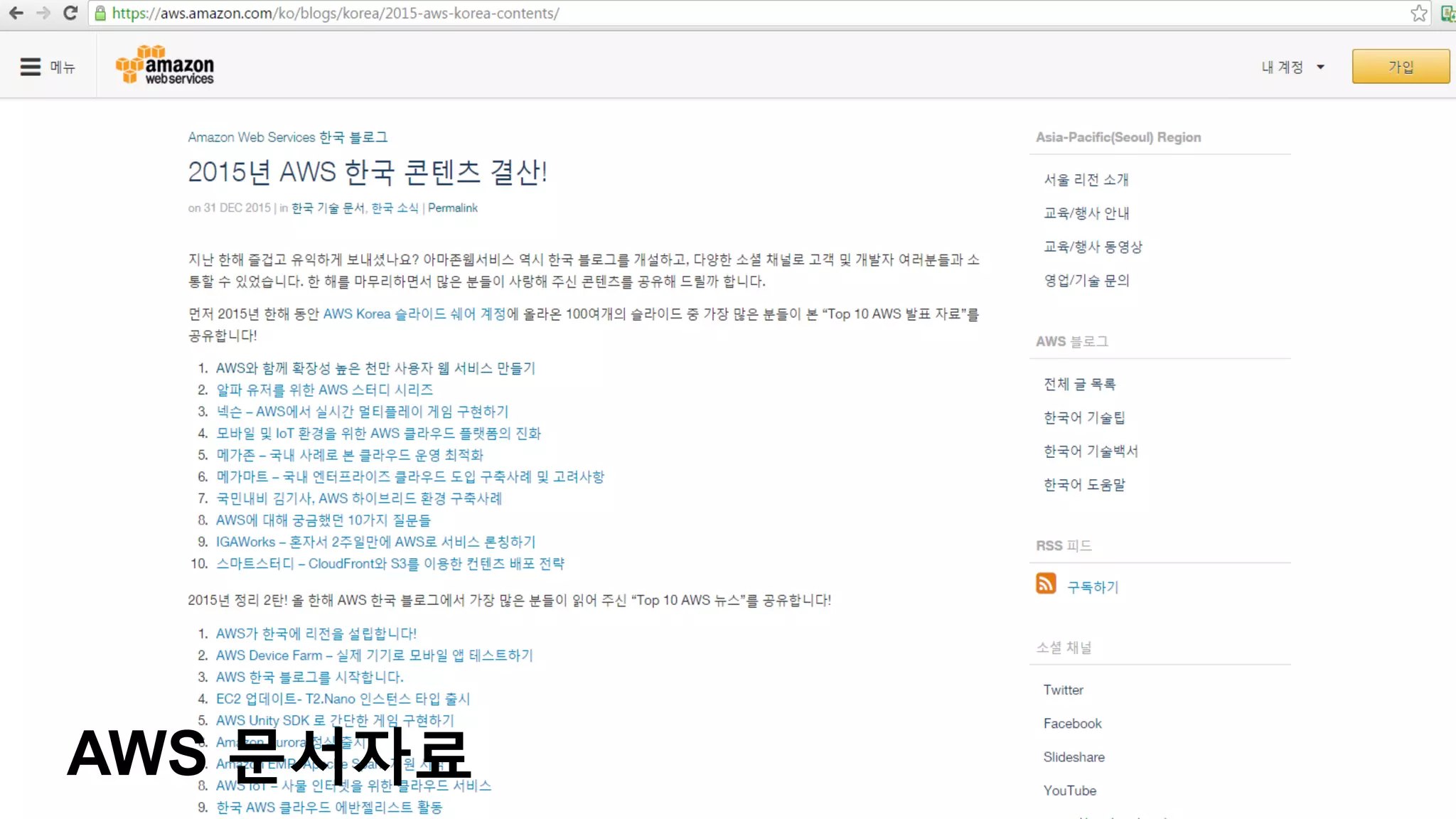
Task: Open Amazon Web Services 한국 블로그 link
Action: pos(288,137)
